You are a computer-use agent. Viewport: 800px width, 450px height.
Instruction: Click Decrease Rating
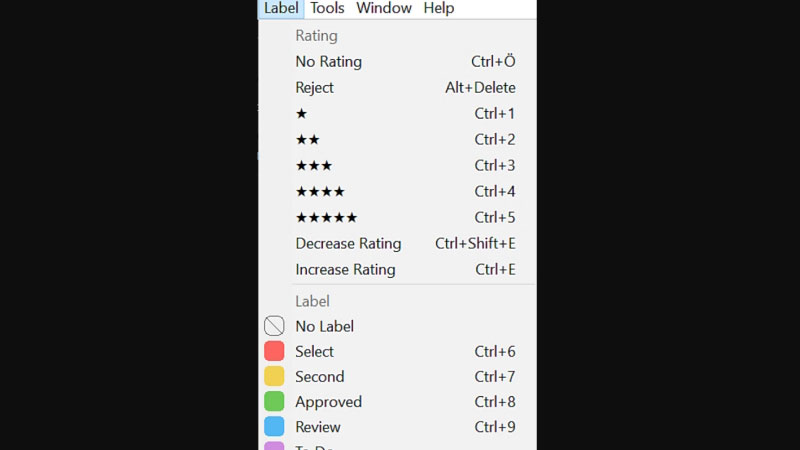coord(348,244)
